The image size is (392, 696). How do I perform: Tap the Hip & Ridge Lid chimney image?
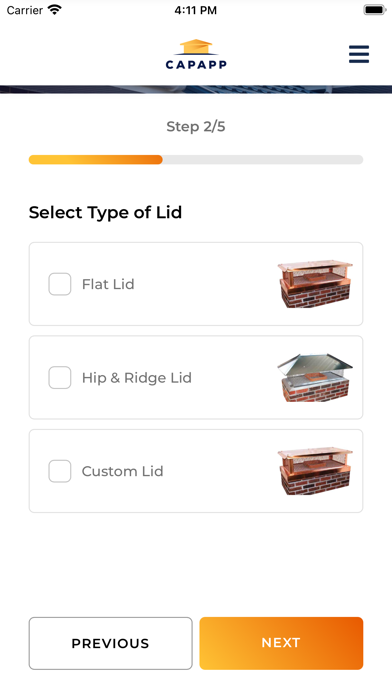click(315, 378)
